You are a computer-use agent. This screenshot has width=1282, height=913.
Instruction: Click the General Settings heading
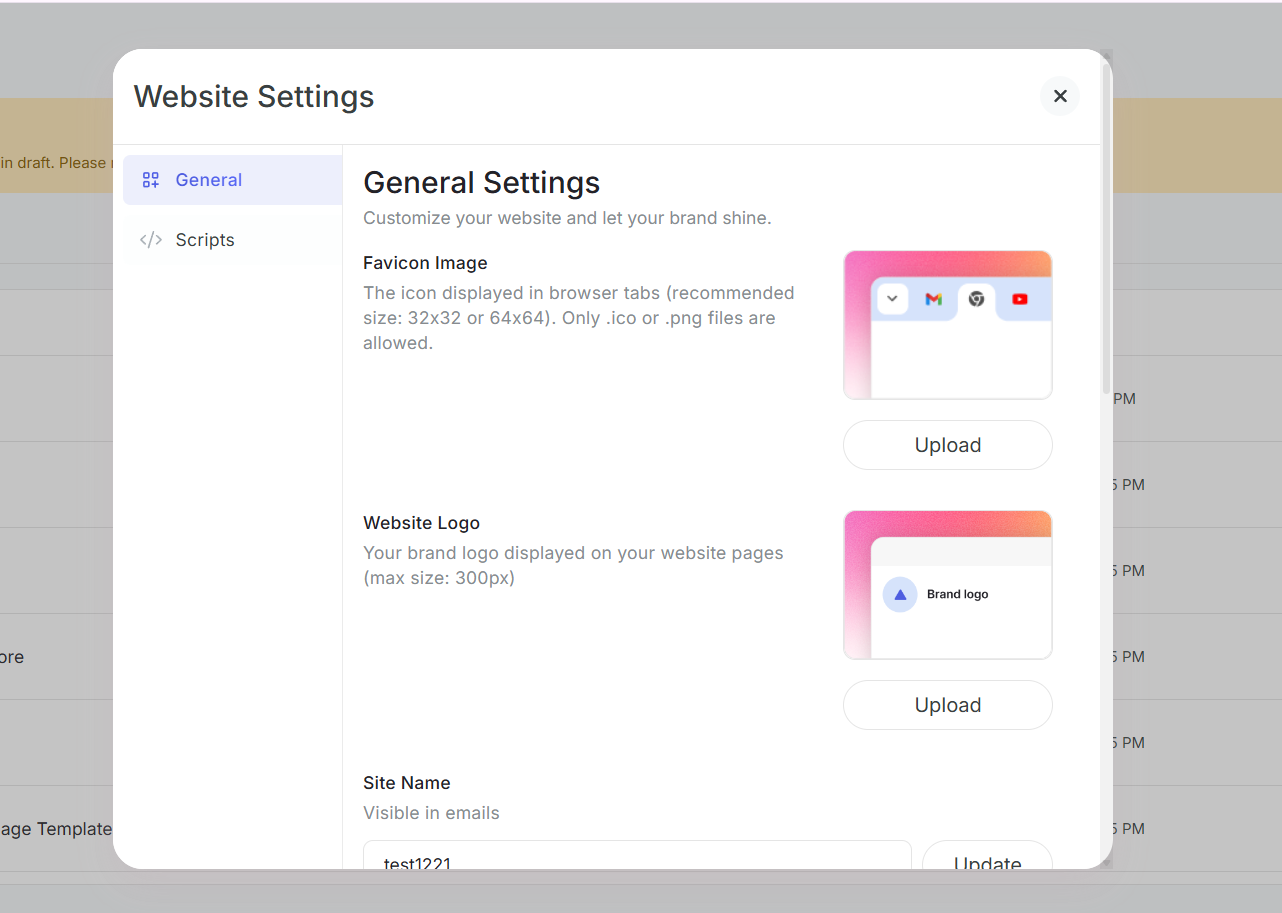481,182
